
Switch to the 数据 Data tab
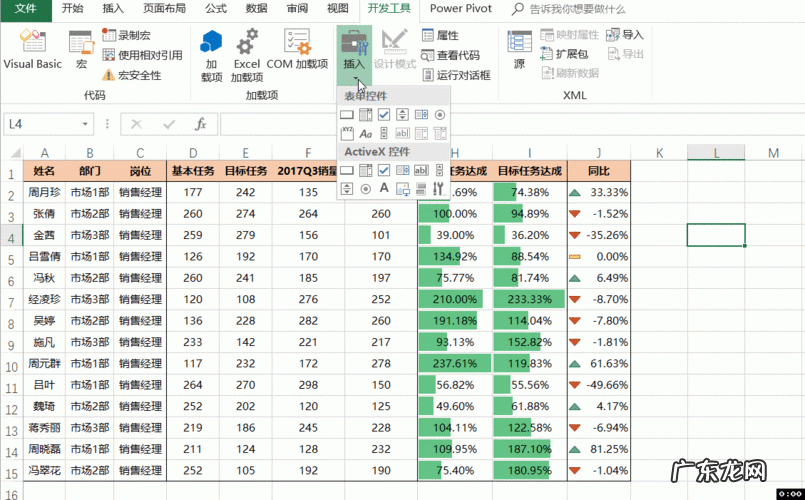coord(256,9)
